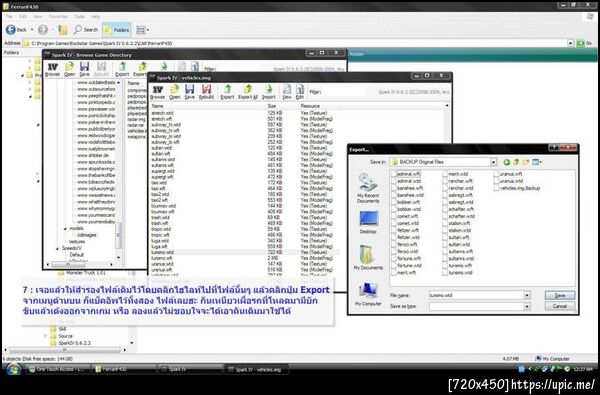Click Save button in Export dialog
Screen dimensions: 600x395
pyautogui.click(x=560, y=295)
